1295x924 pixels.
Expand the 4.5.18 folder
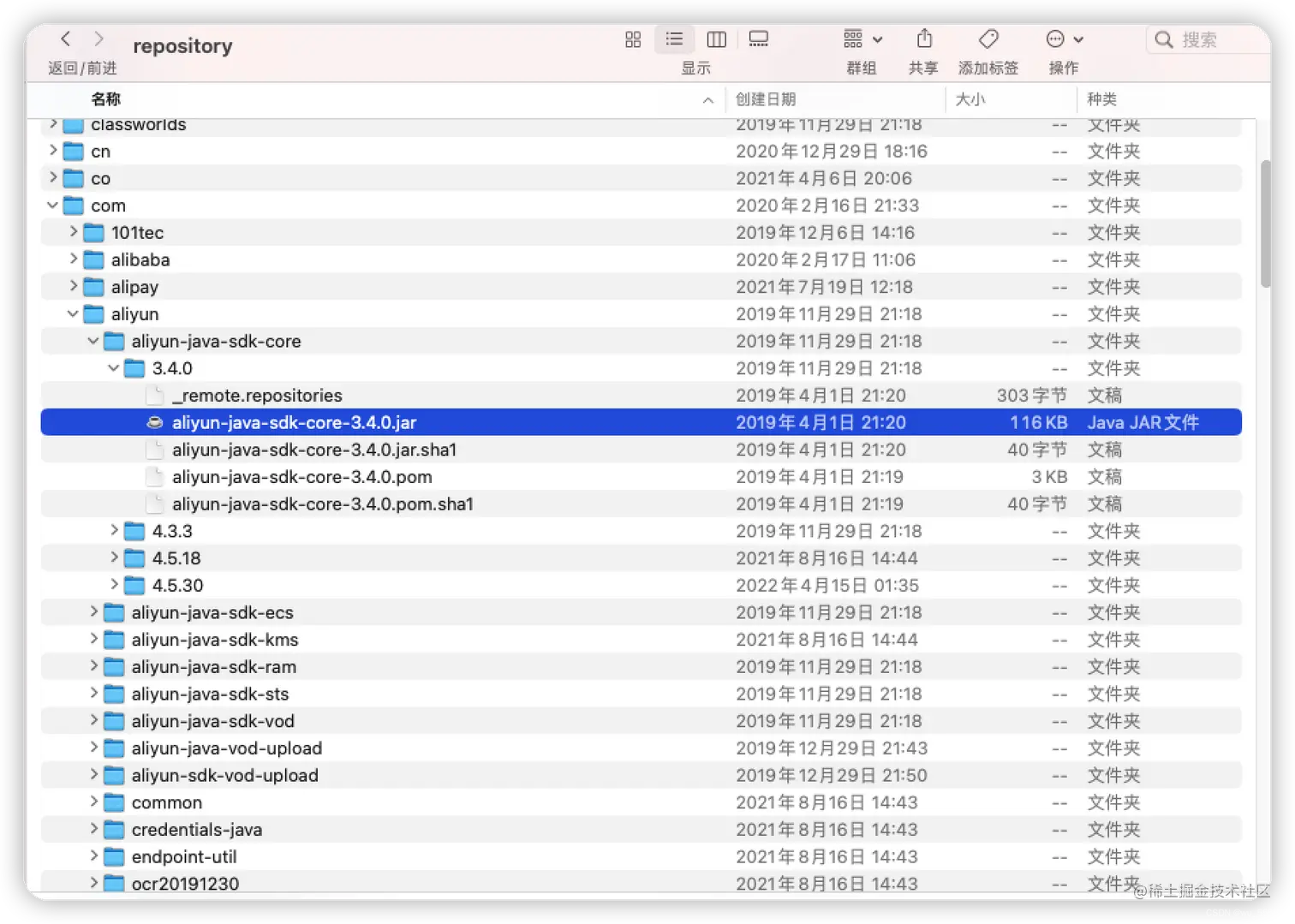coord(114,558)
